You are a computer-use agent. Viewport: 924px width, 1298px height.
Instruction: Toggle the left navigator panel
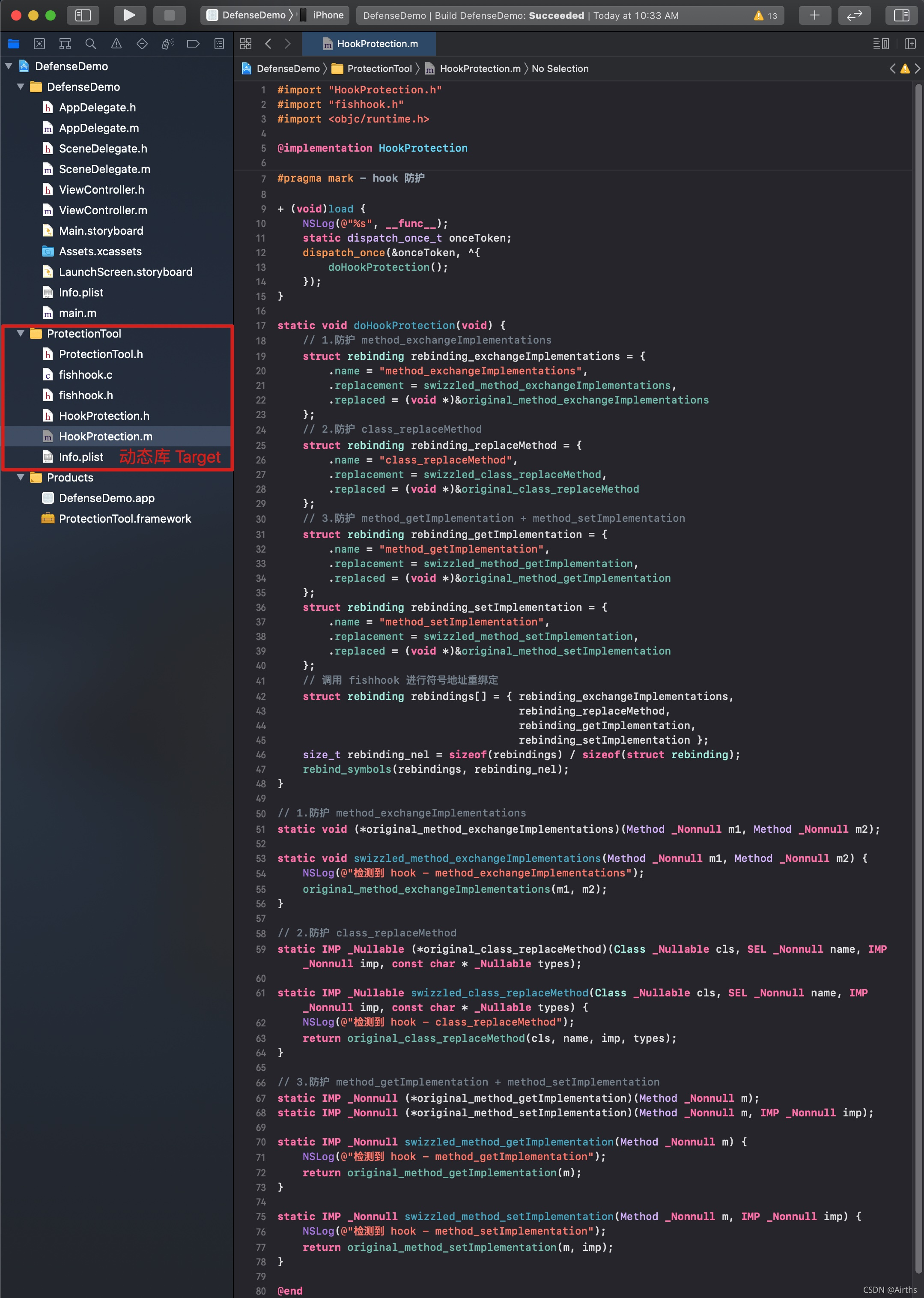(83, 15)
